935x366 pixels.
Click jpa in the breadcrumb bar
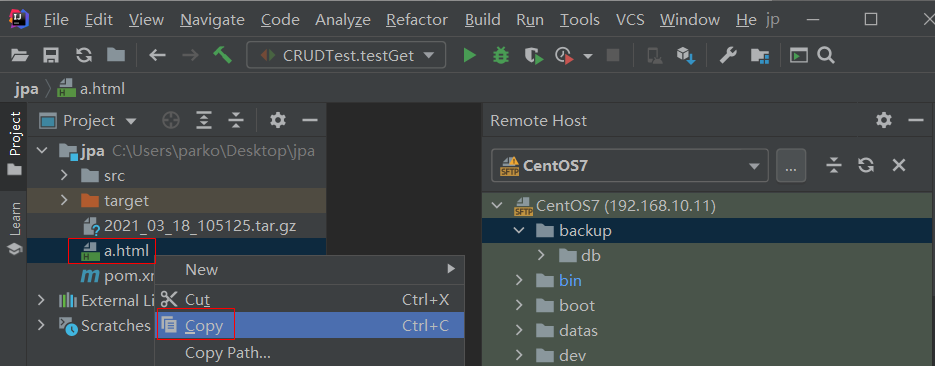tap(27, 89)
